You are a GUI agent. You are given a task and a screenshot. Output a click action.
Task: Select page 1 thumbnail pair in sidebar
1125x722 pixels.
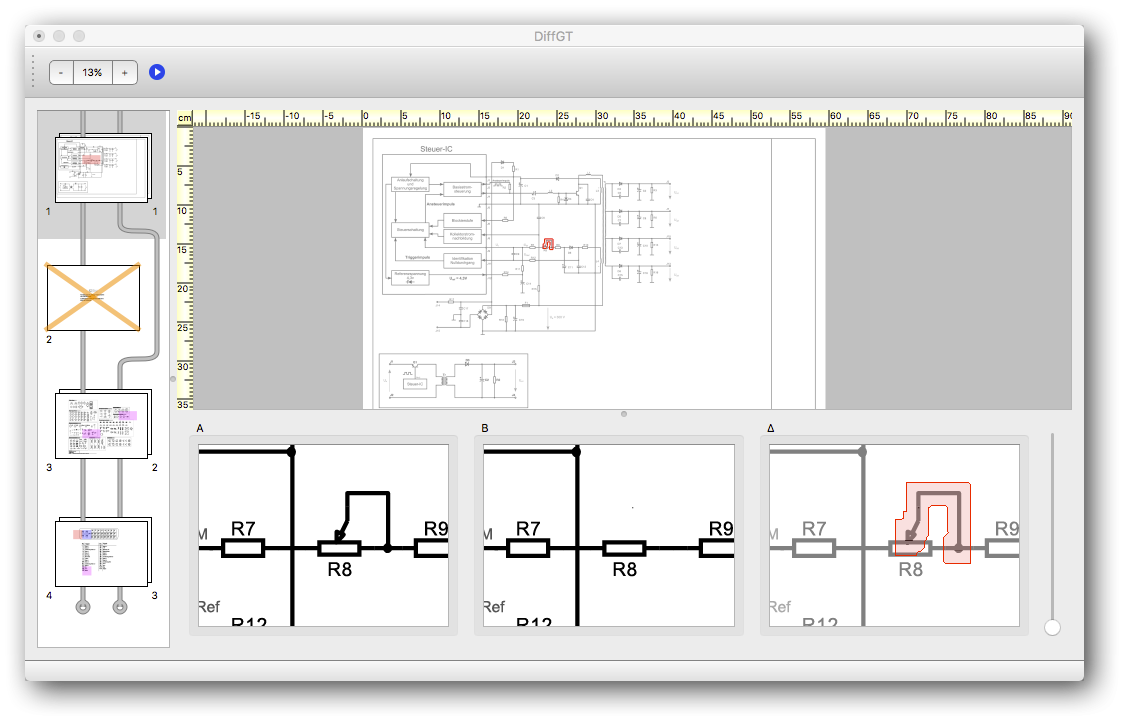(103, 169)
